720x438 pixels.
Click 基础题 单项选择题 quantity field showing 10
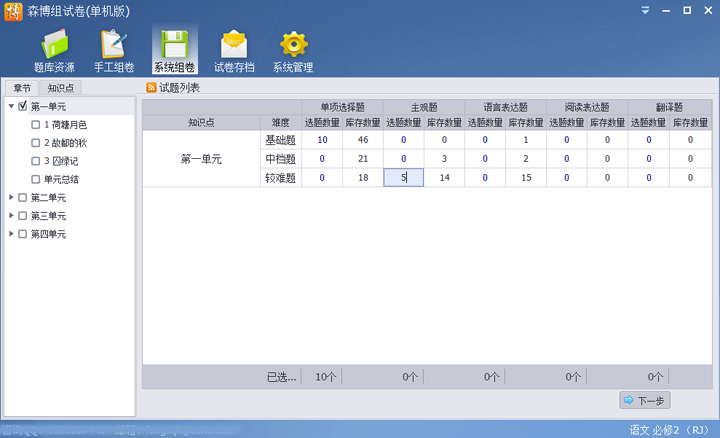click(321, 140)
